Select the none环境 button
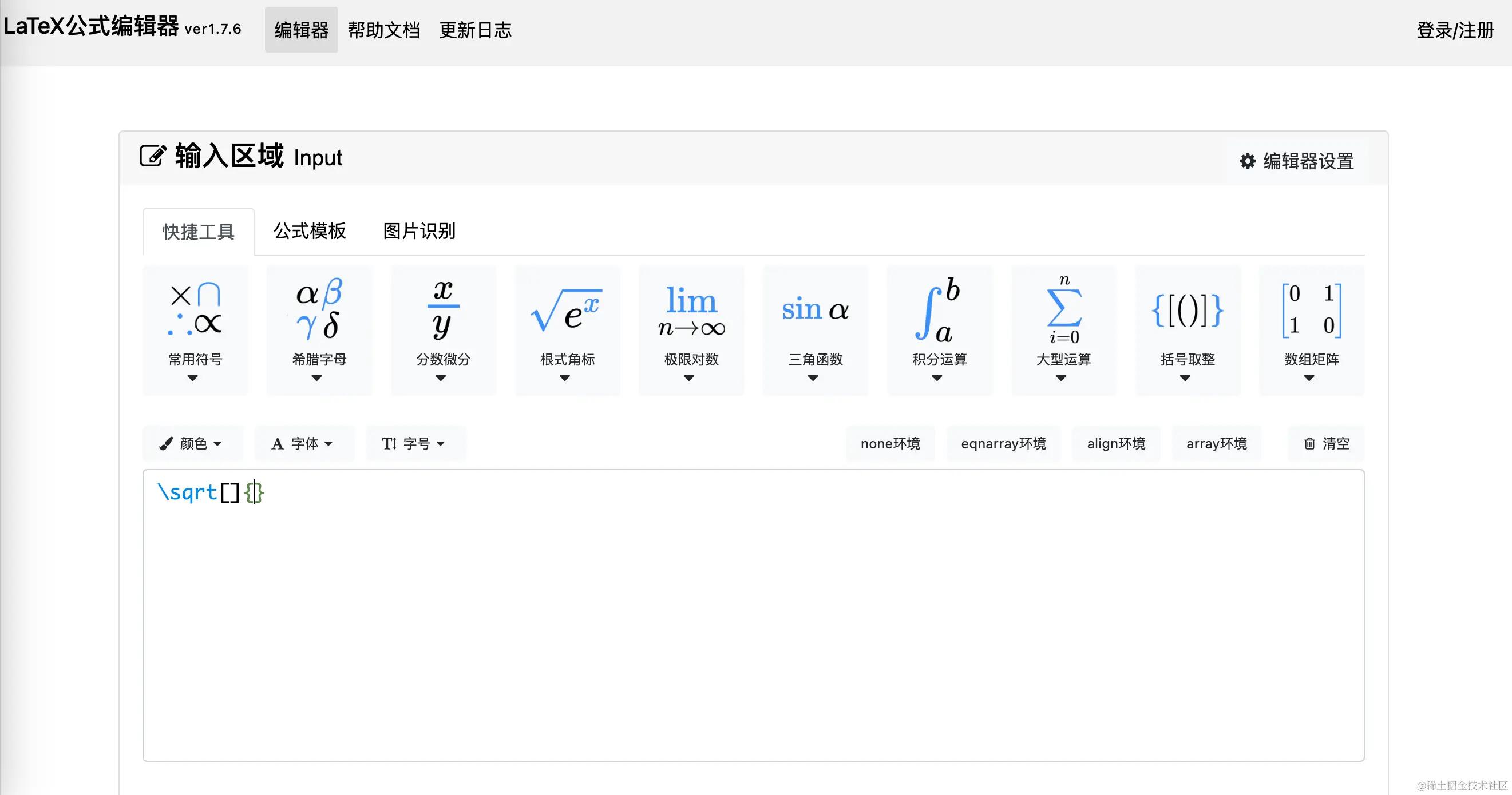 (x=890, y=444)
